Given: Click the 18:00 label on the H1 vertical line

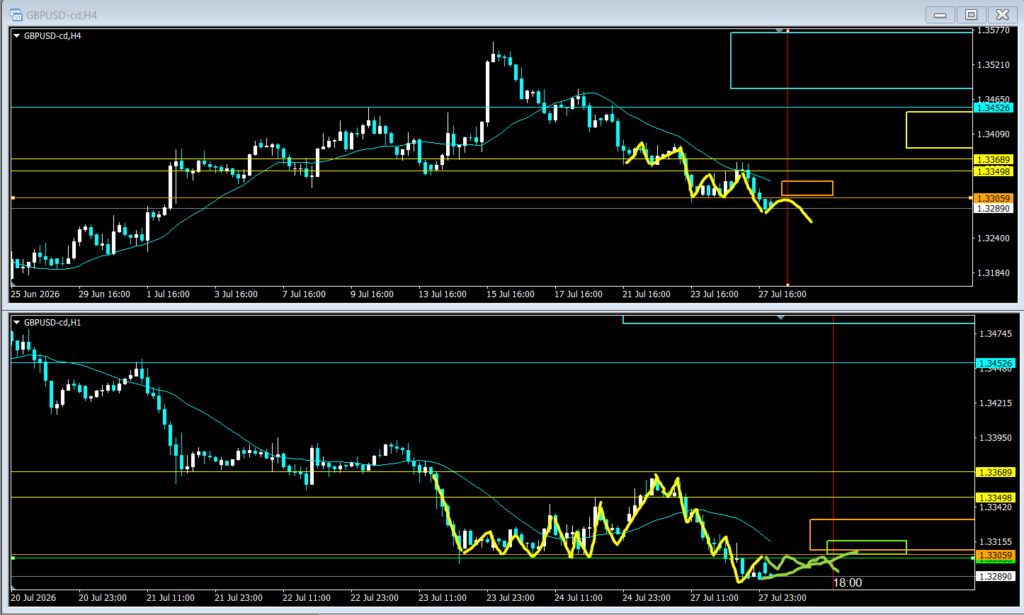Looking at the screenshot, I should [848, 583].
